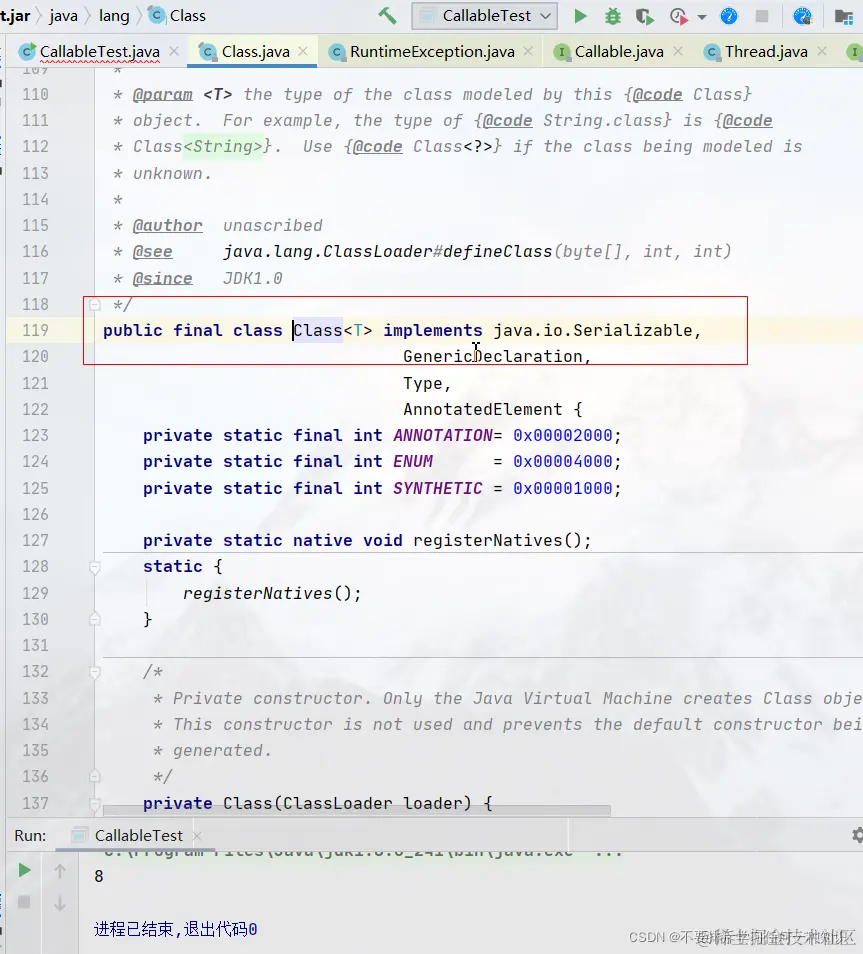863x954 pixels.
Task: Click the Thread.java class icon in its tab
Action: pos(711,52)
